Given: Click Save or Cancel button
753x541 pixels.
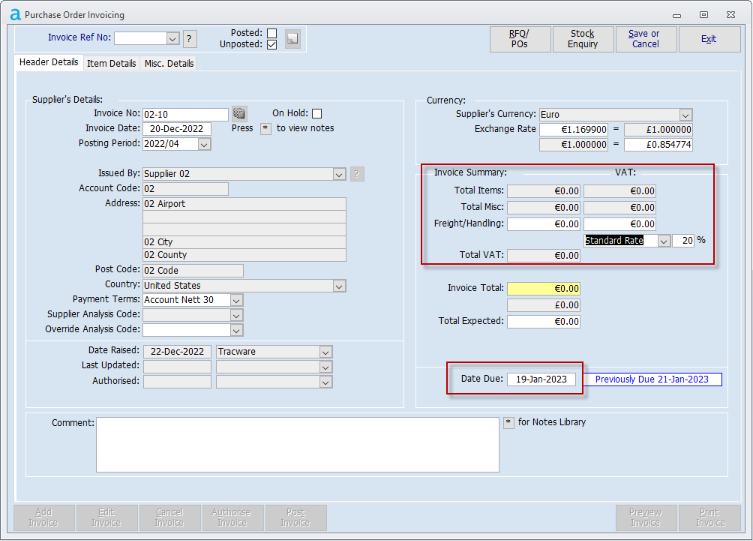Looking at the screenshot, I should tap(646, 39).
